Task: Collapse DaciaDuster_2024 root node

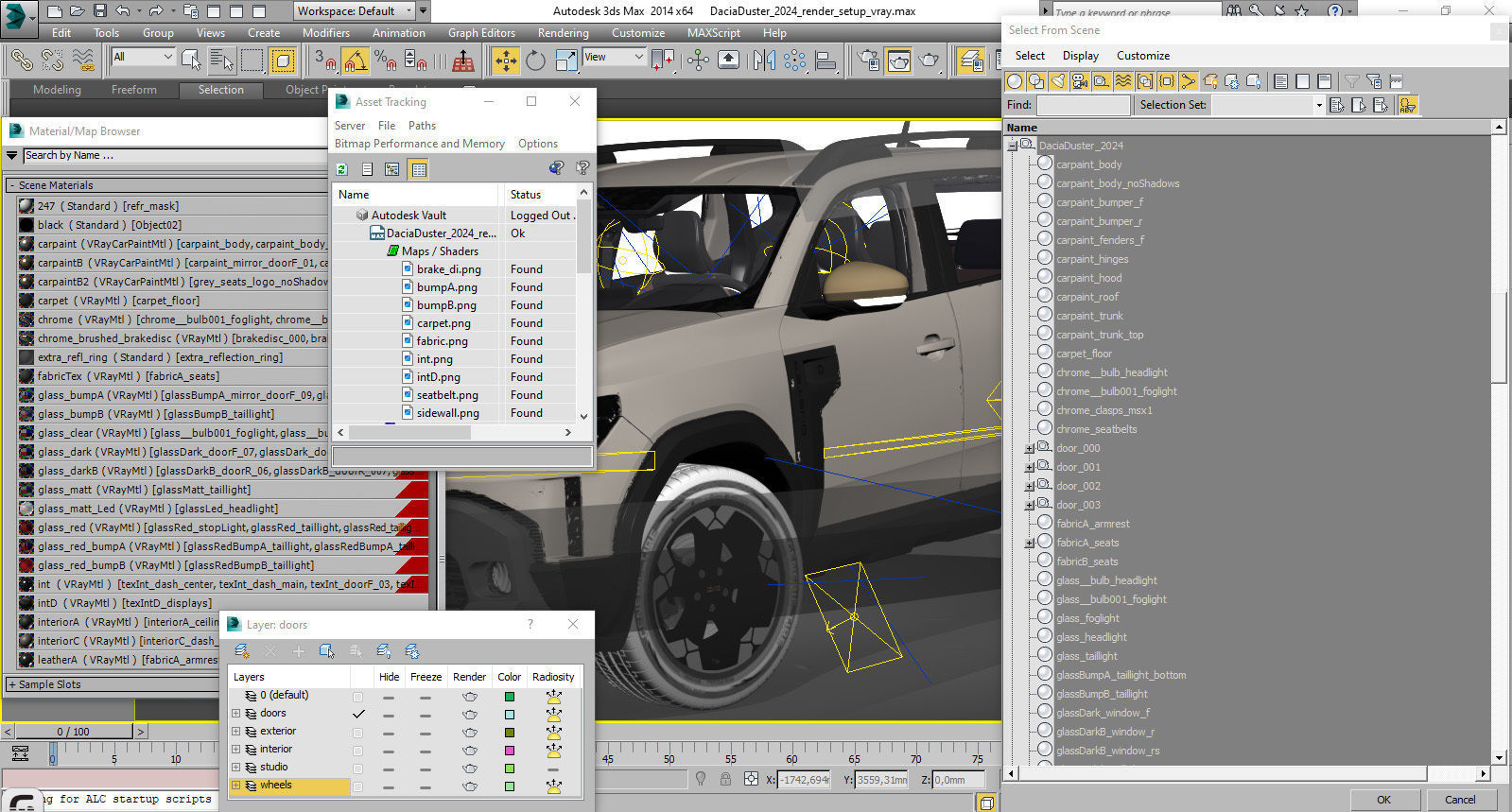Action: click(1013, 147)
